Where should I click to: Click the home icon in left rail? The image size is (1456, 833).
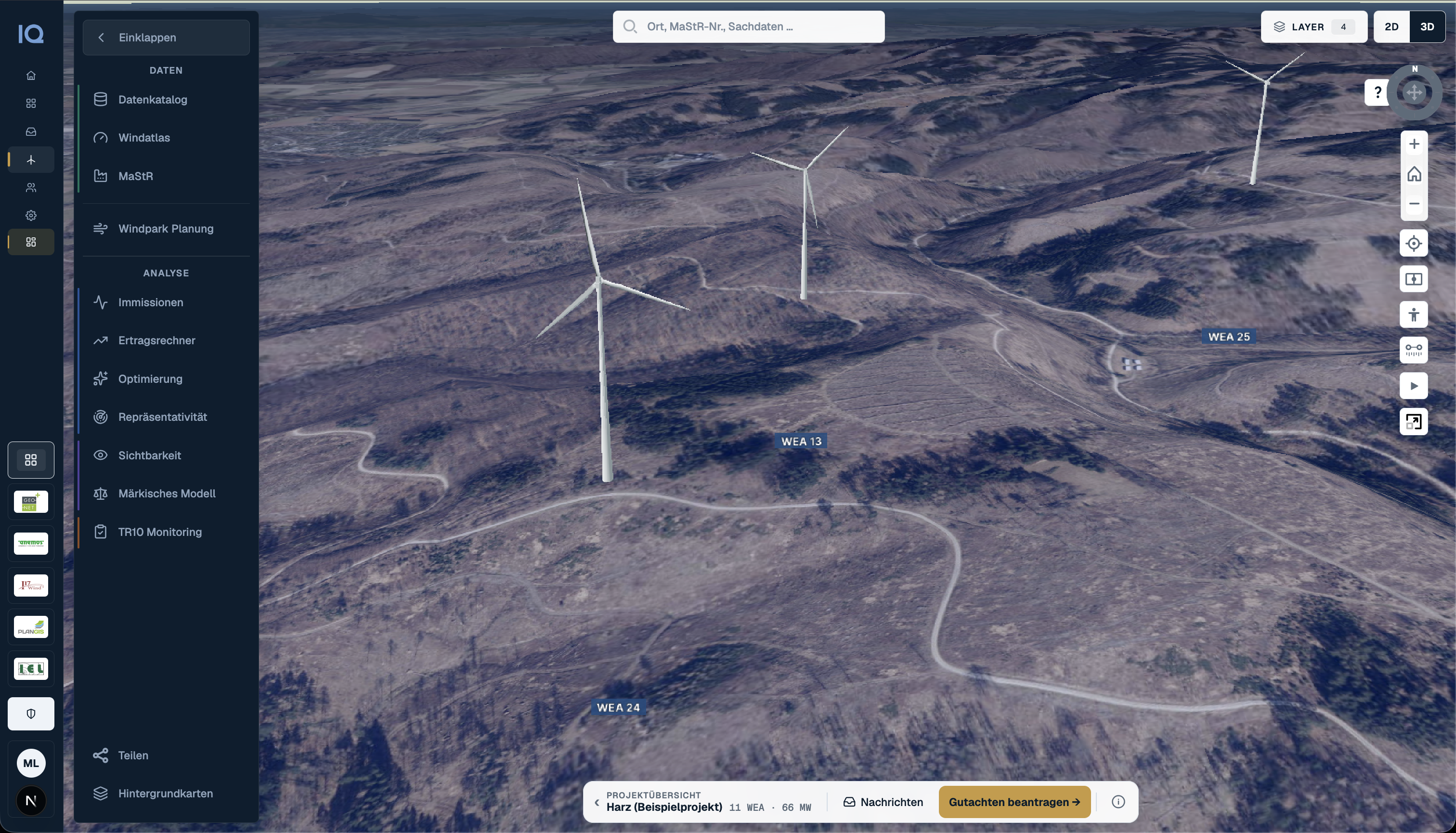point(31,76)
